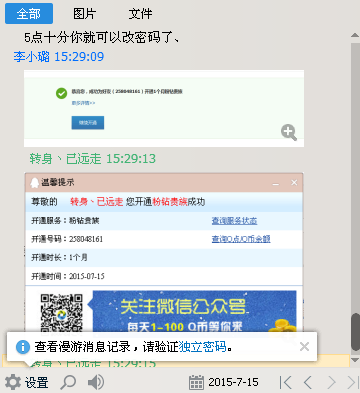Image resolution: width=360 pixels, height=393 pixels.
Task: Click the QR code in the screenshot
Action: tap(62, 313)
